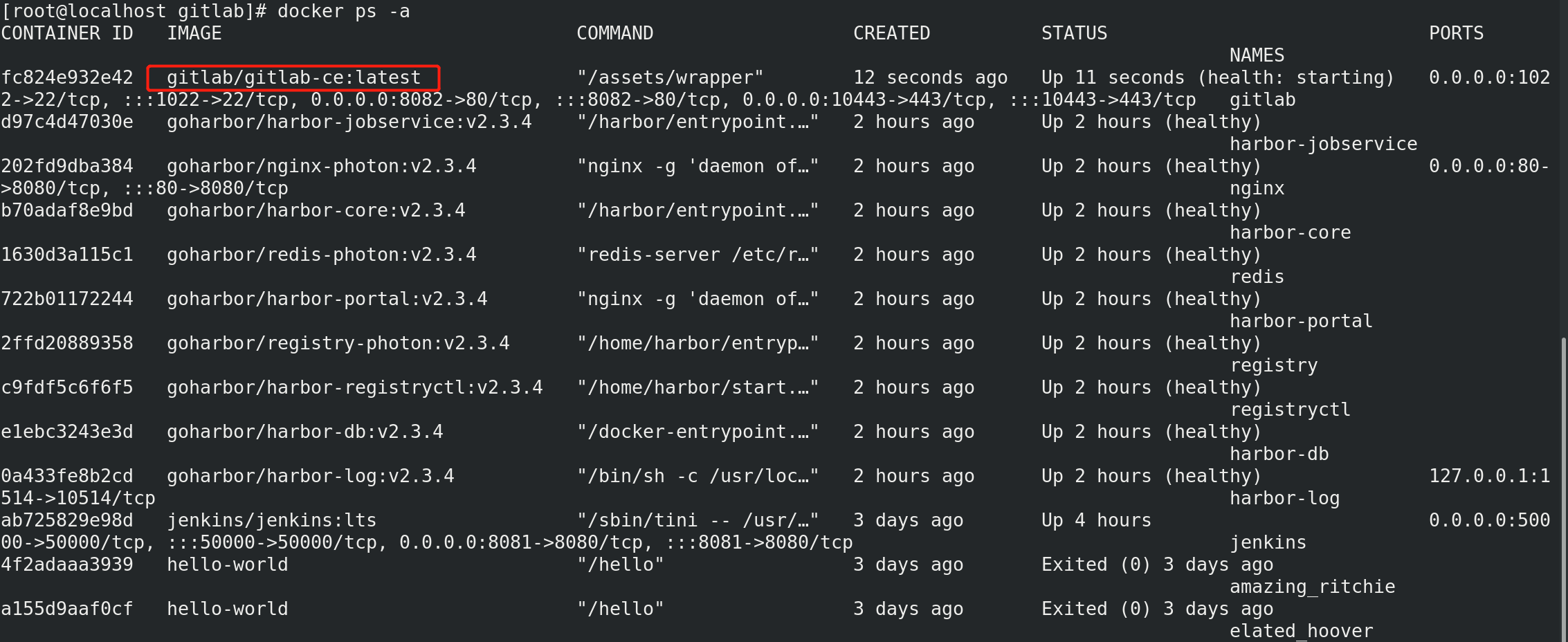Click the IMAGE column header

pyautogui.click(x=194, y=33)
